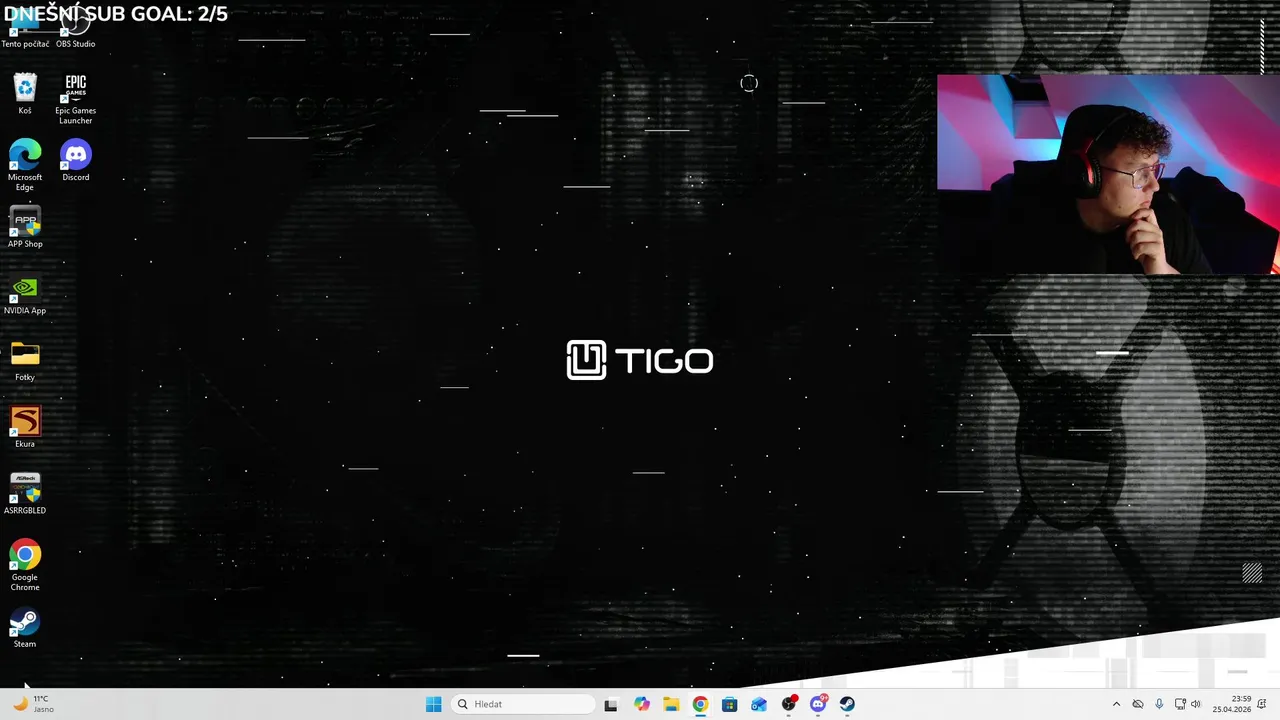Screen dimensions: 1280x720
Task: Open Steam from the taskbar
Action: pos(847,704)
